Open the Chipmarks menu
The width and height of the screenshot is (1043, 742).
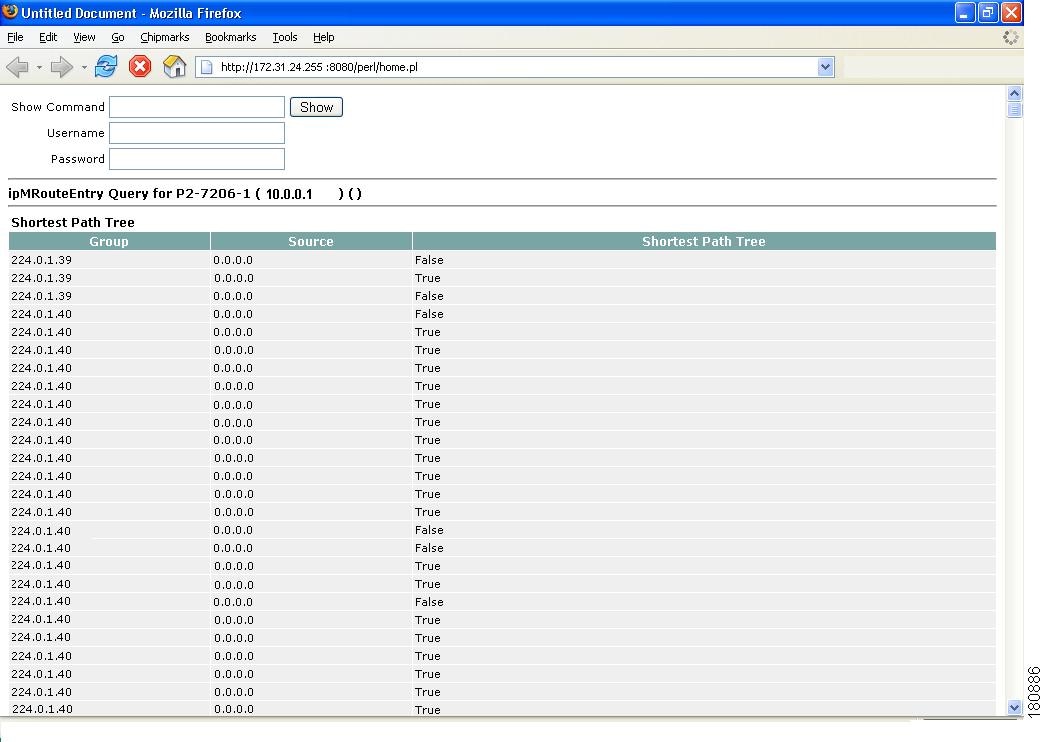(x=164, y=37)
